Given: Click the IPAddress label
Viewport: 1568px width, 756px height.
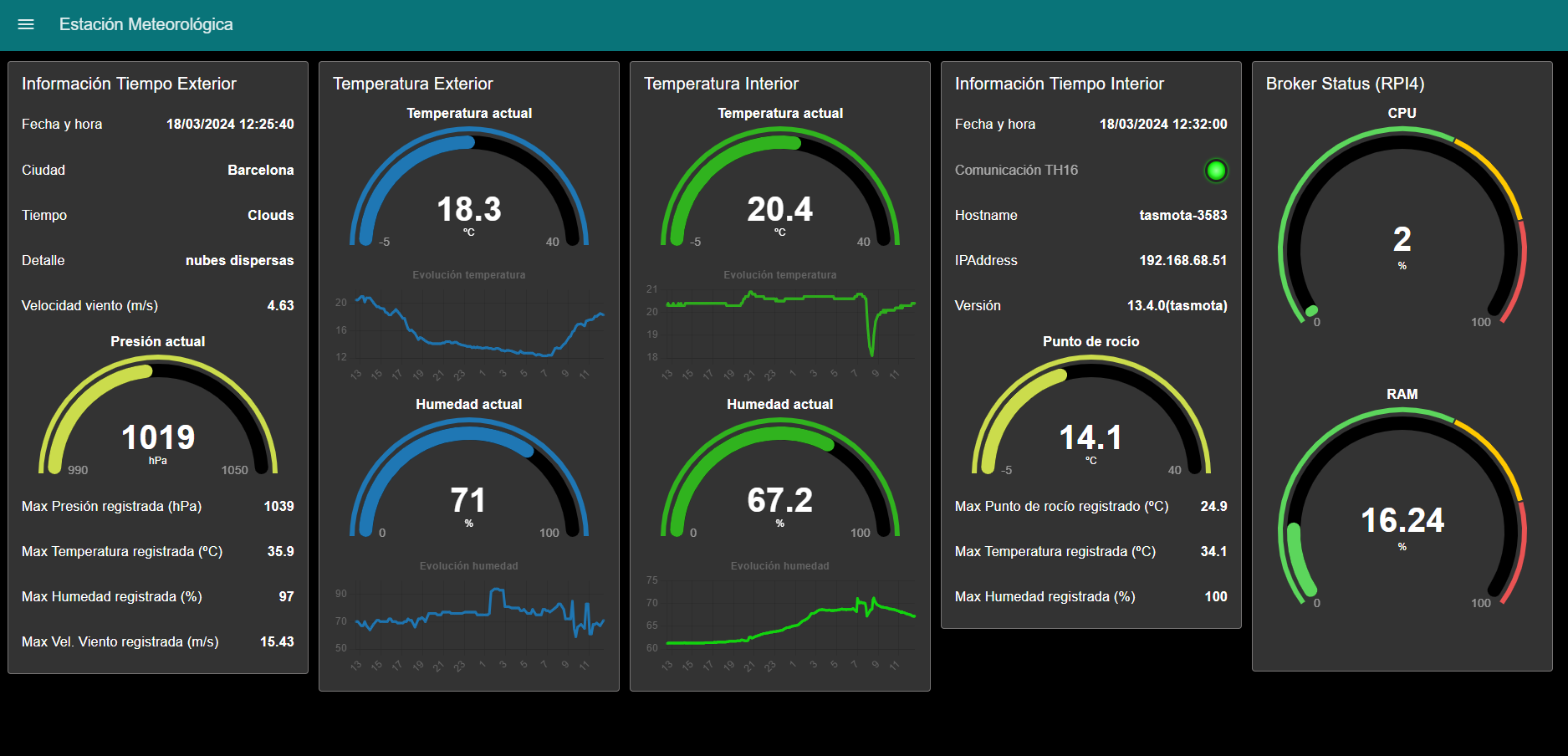Looking at the screenshot, I should 986,260.
